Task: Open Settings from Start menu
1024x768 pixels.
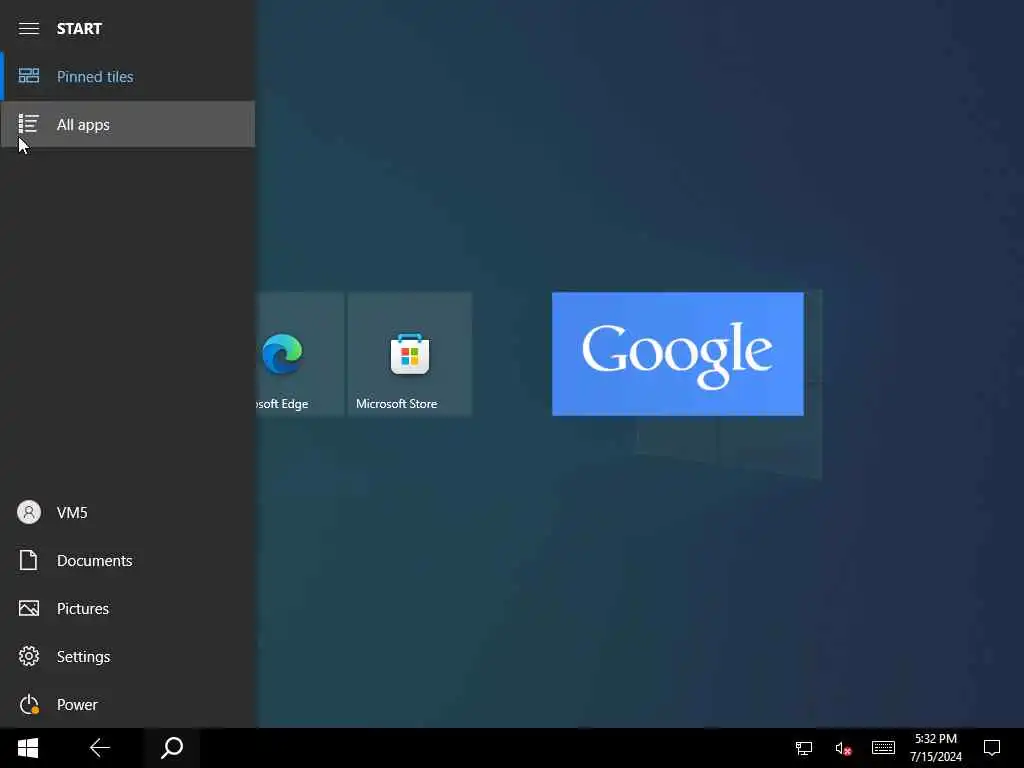Action: 128,656
